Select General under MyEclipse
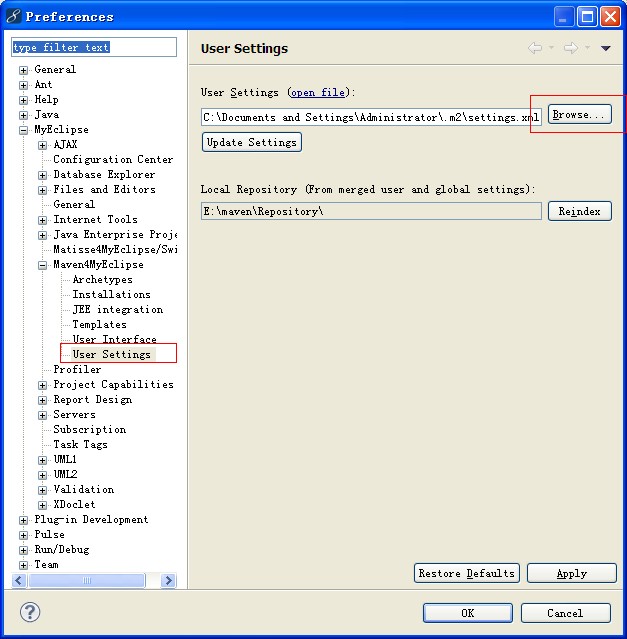Image resolution: width=627 pixels, height=639 pixels. tap(74, 204)
